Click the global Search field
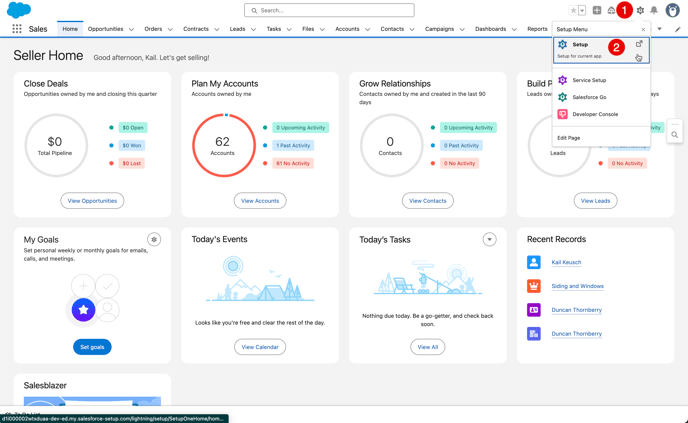The image size is (688, 423). [329, 10]
